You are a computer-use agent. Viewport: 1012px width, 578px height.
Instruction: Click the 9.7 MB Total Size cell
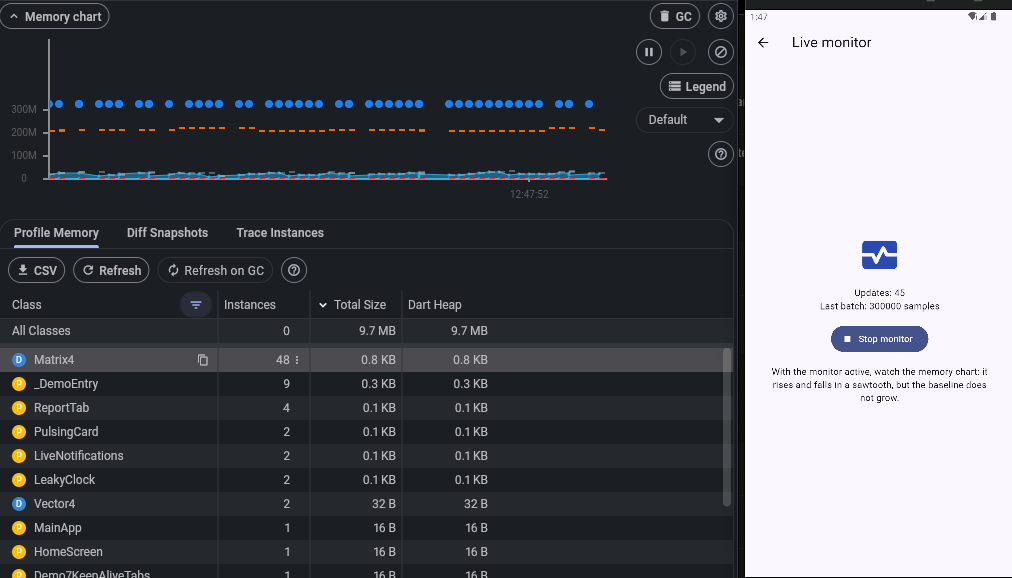pyautogui.click(x=356, y=331)
